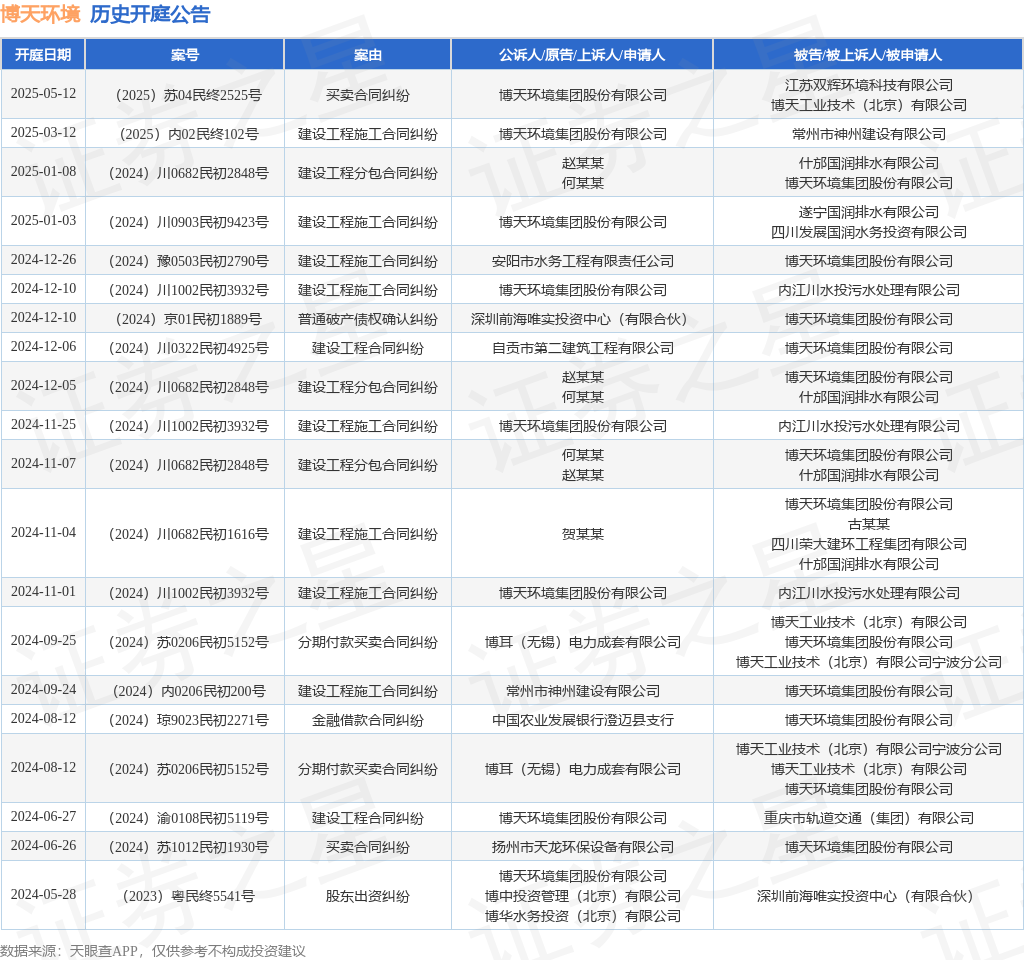Select date cell 2024-11-01
The image size is (1024, 960).
point(43,591)
